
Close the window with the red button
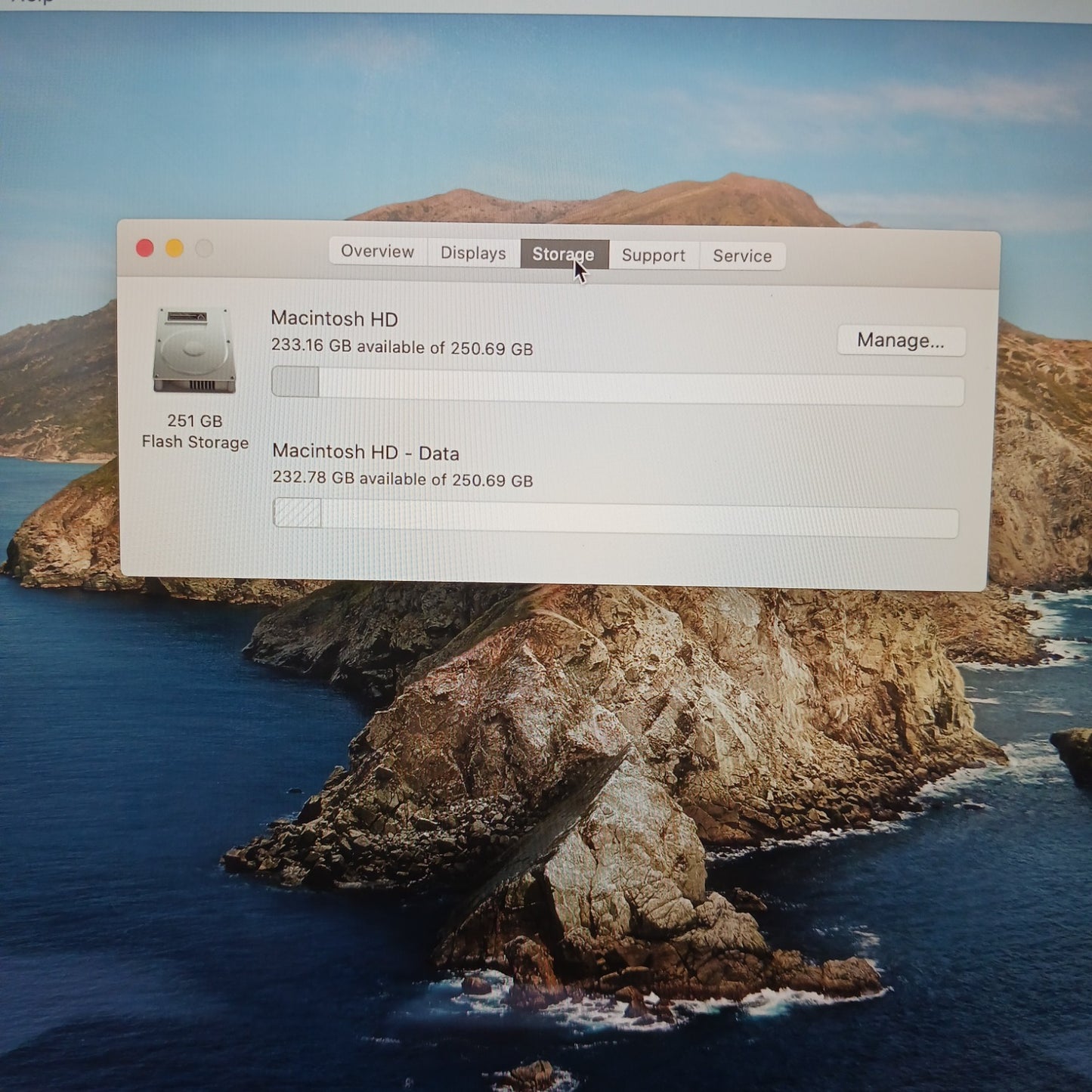(145, 248)
